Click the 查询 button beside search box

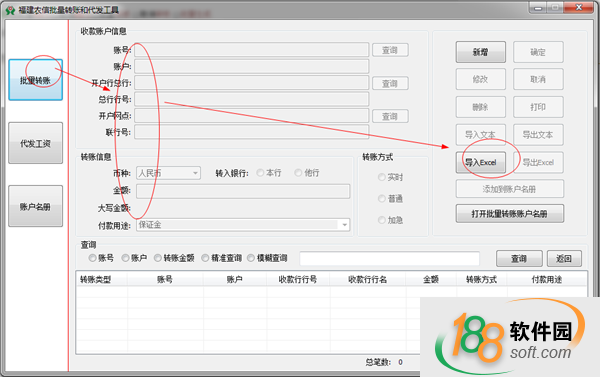pyautogui.click(x=519, y=258)
